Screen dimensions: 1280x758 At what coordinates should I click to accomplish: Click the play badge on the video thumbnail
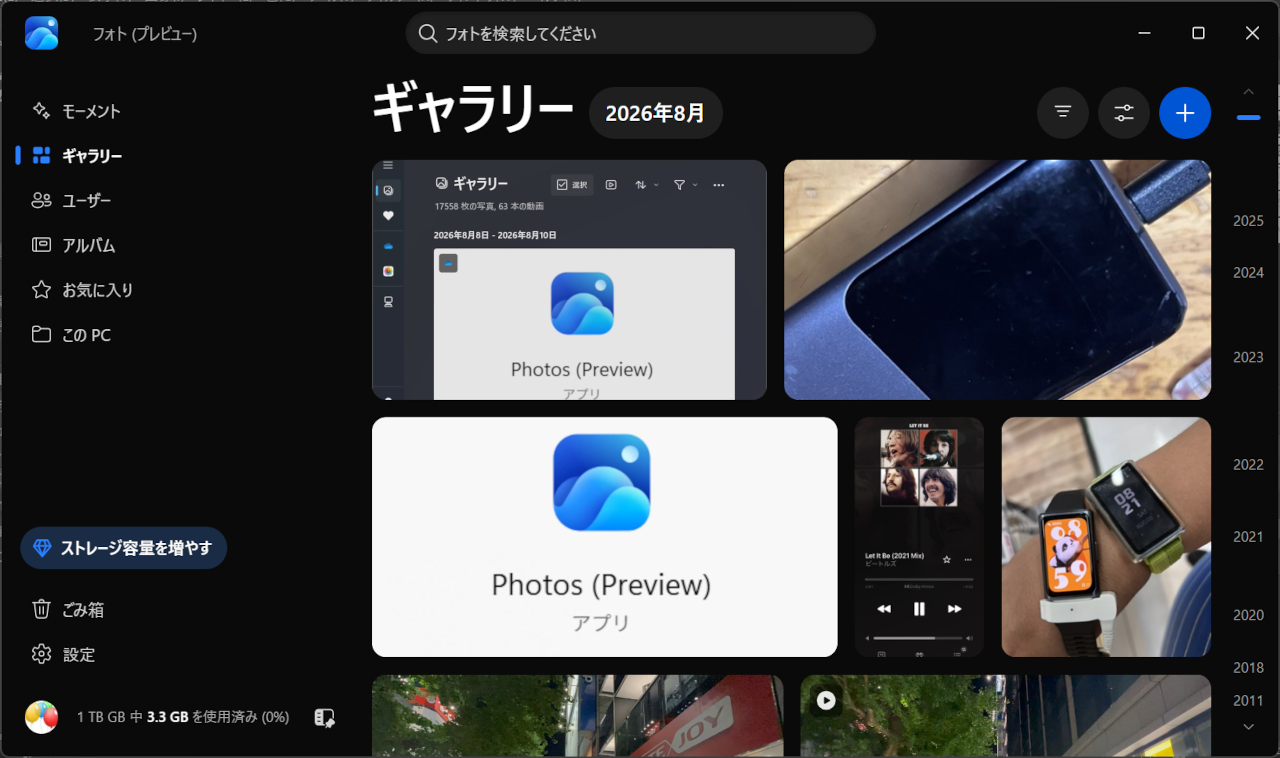pos(826,701)
